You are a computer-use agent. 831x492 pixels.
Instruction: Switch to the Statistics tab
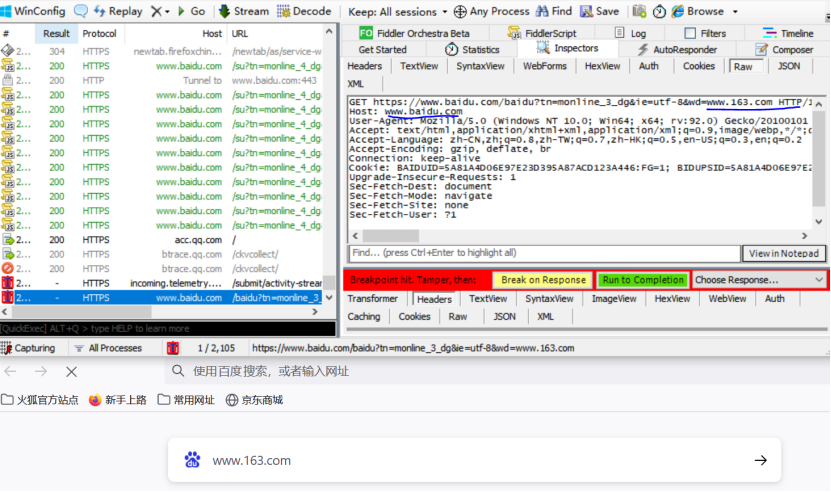tap(472, 50)
